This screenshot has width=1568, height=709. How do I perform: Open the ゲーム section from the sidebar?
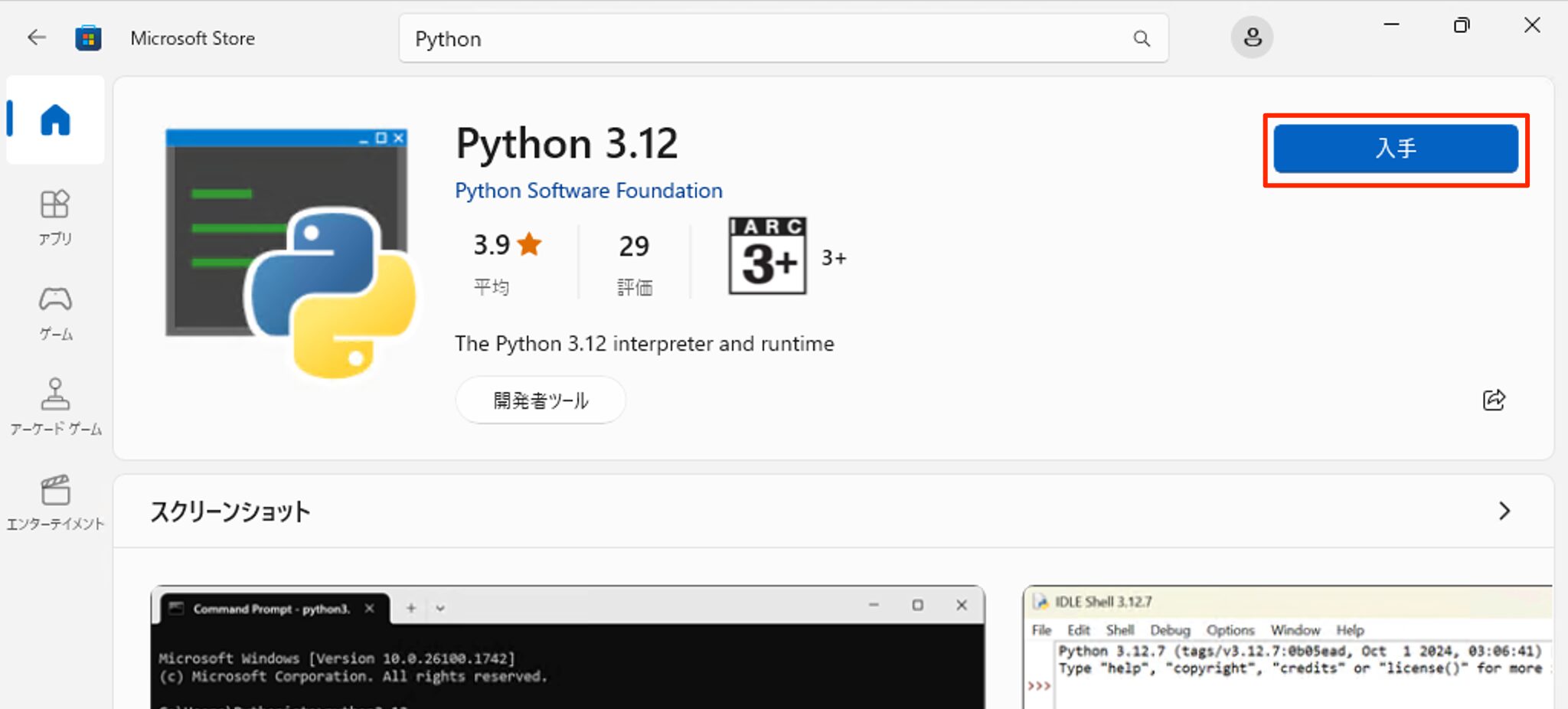[x=54, y=312]
